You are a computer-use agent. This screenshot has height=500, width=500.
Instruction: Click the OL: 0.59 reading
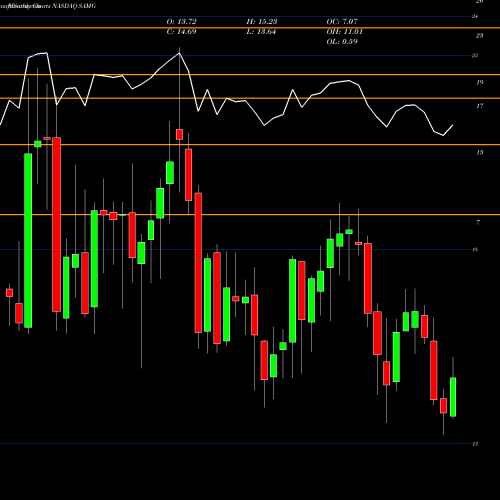[342, 42]
